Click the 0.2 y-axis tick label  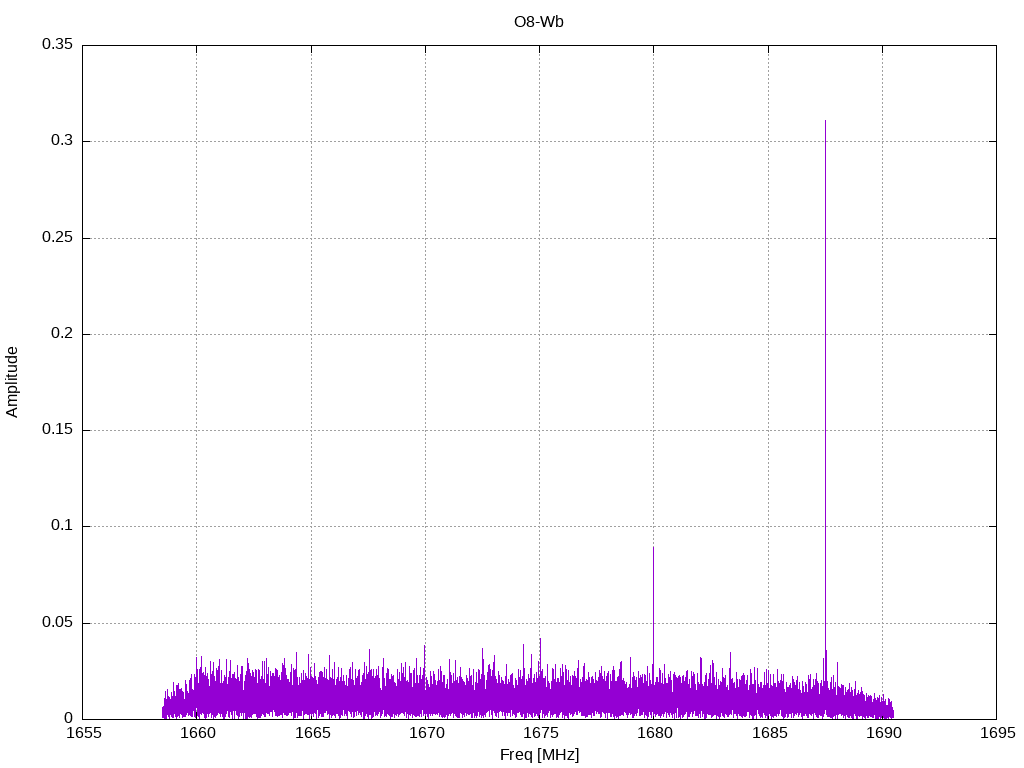[63, 334]
